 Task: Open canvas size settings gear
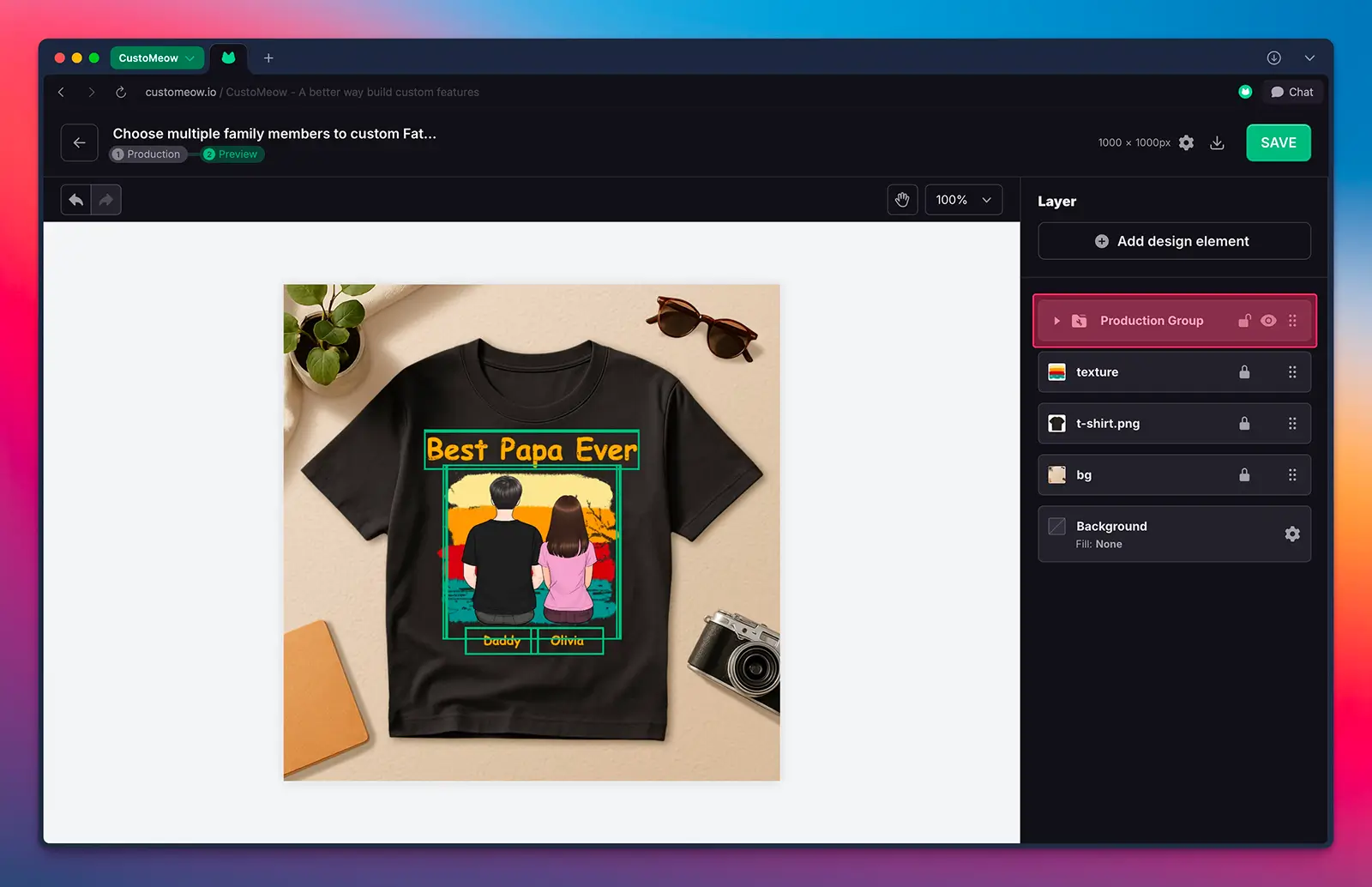1186,142
